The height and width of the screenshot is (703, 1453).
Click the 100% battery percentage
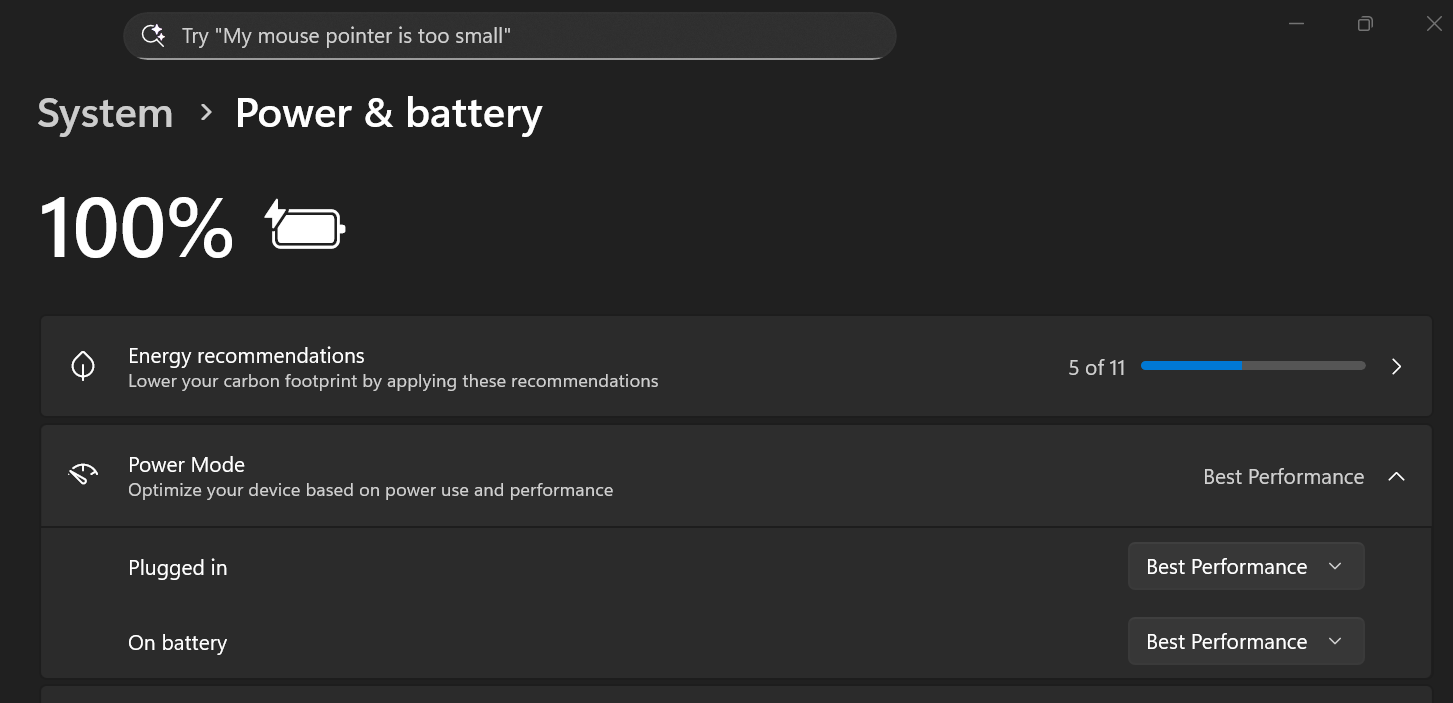pyautogui.click(x=136, y=228)
